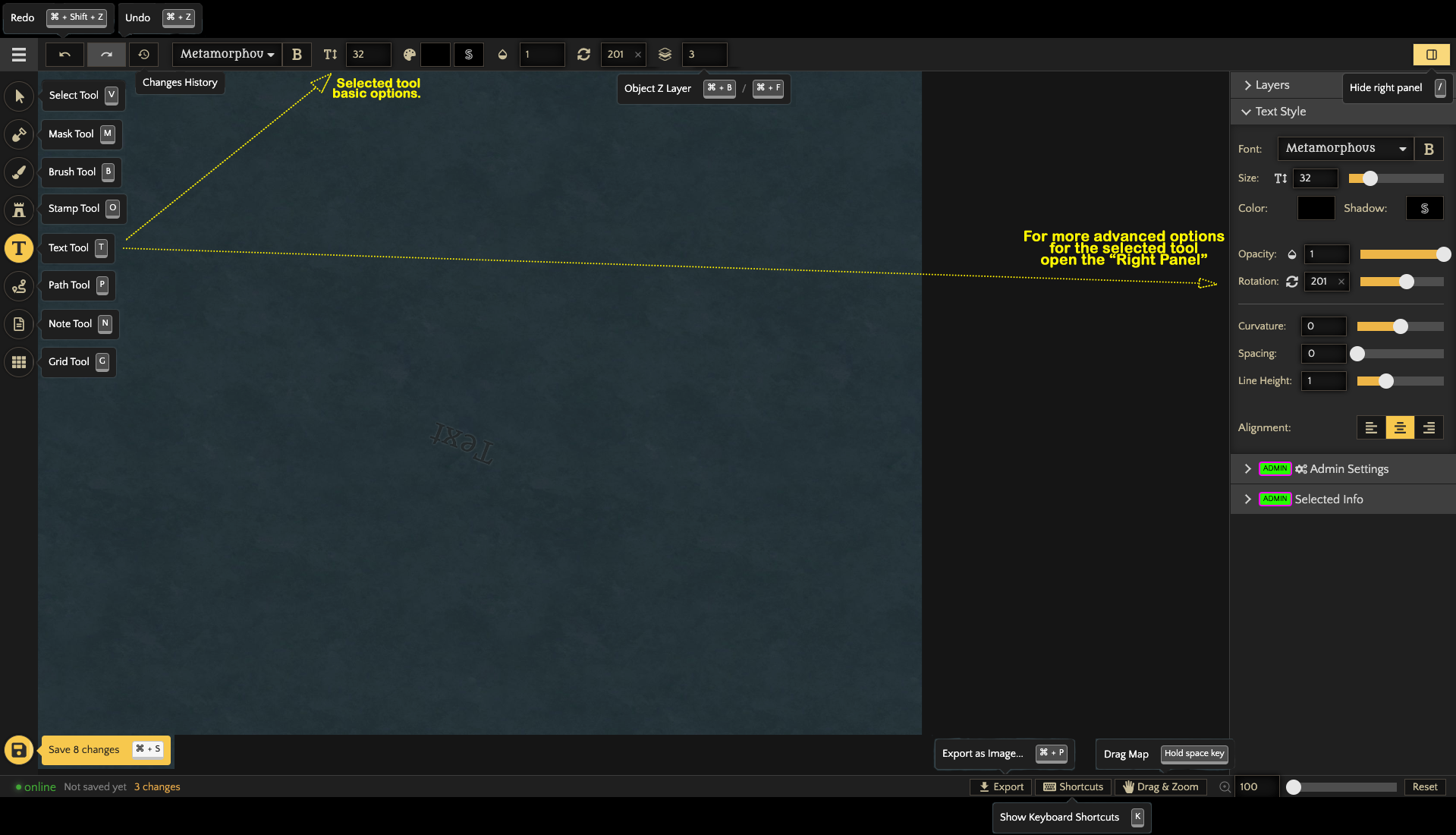
Task: Select the Grid Tool icon
Action: (x=19, y=362)
